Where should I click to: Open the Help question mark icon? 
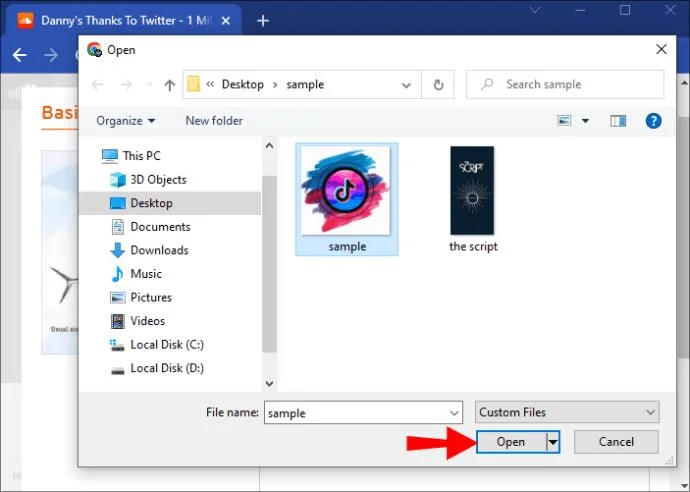(653, 121)
